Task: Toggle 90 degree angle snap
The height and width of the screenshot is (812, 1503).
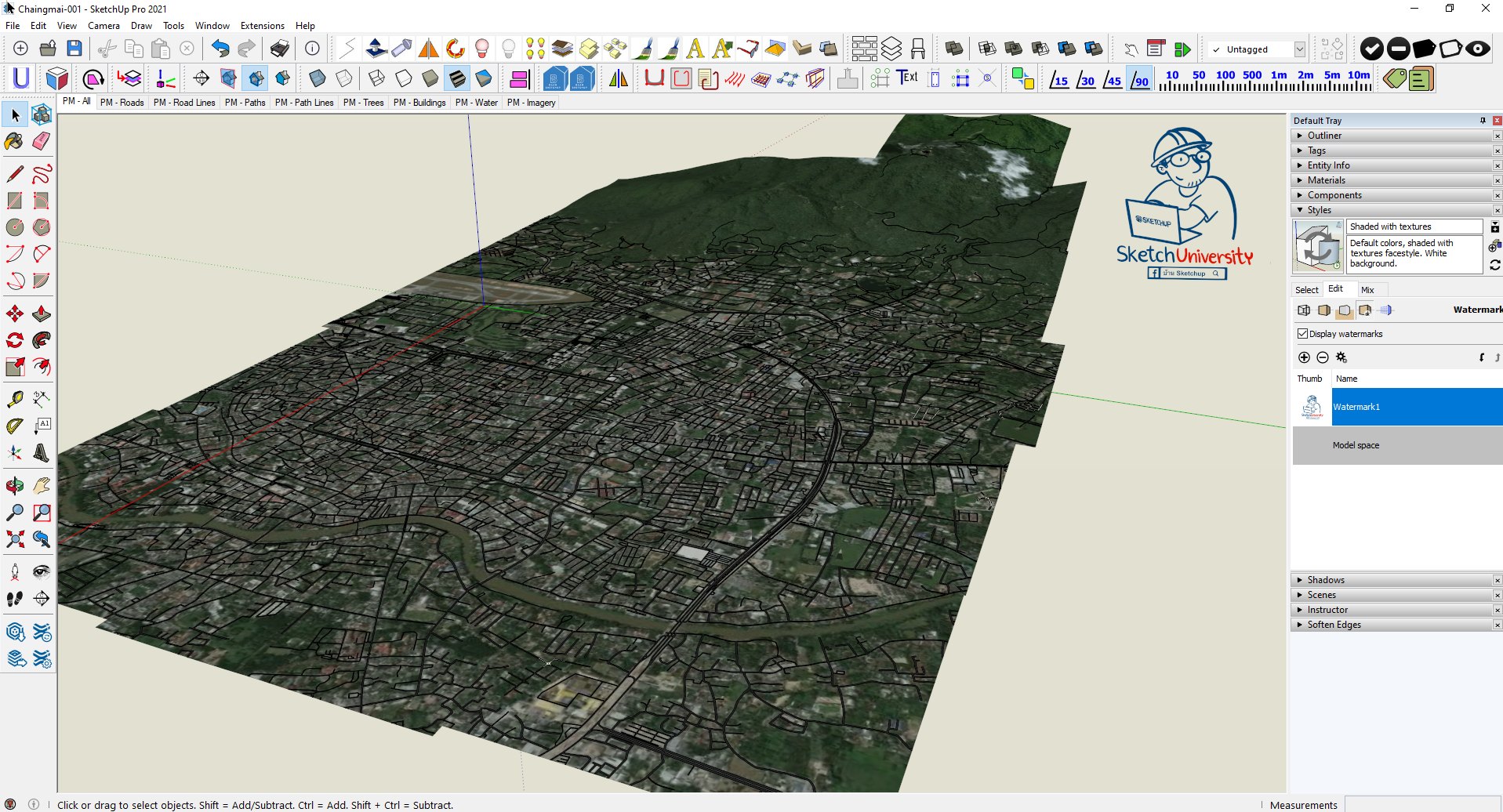Action: (1140, 79)
